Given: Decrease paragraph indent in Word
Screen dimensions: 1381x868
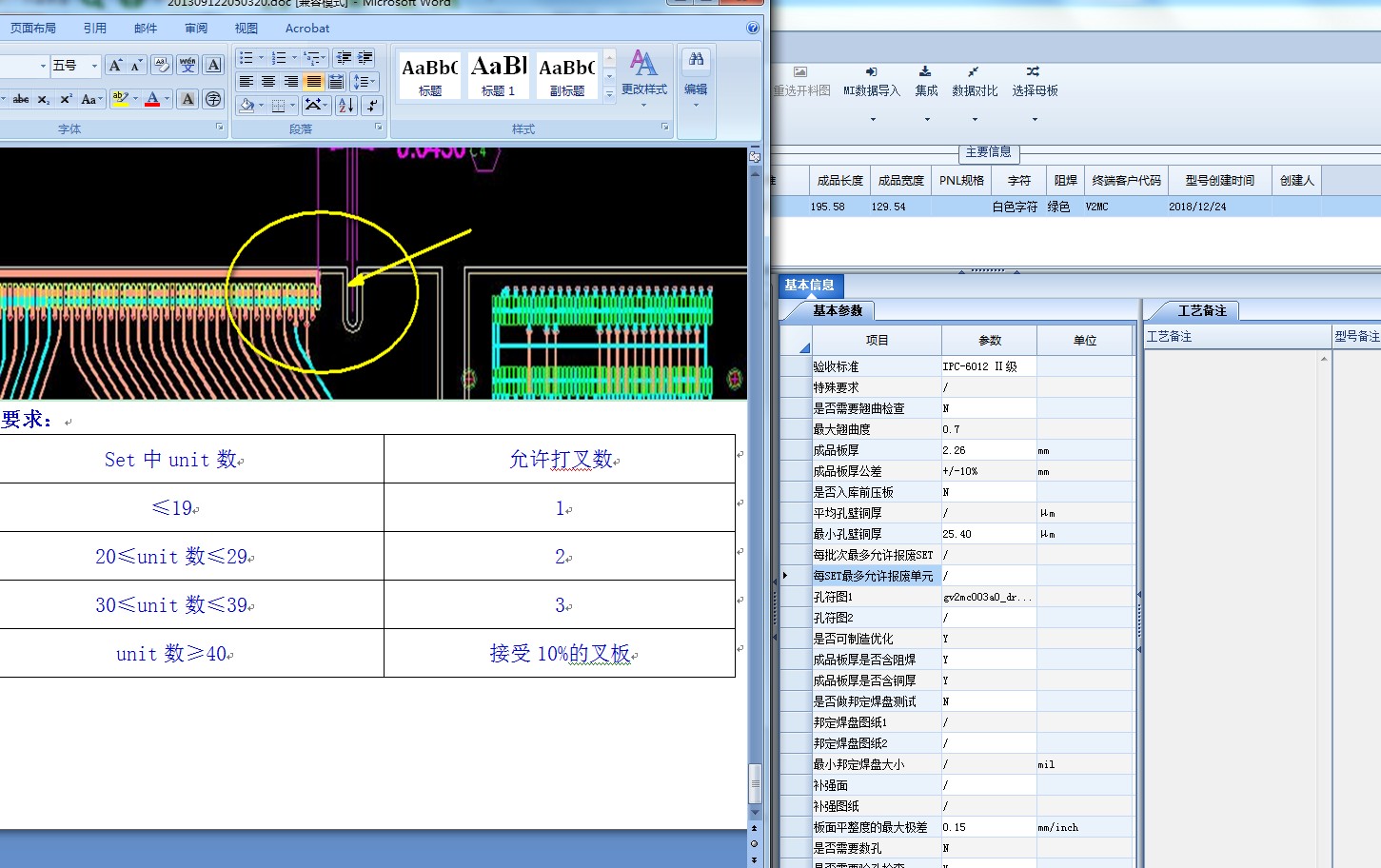Looking at the screenshot, I should coord(345,58).
